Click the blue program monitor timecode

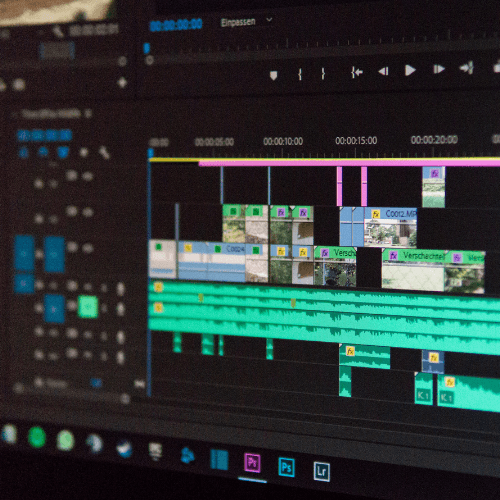pyautogui.click(x=176, y=25)
